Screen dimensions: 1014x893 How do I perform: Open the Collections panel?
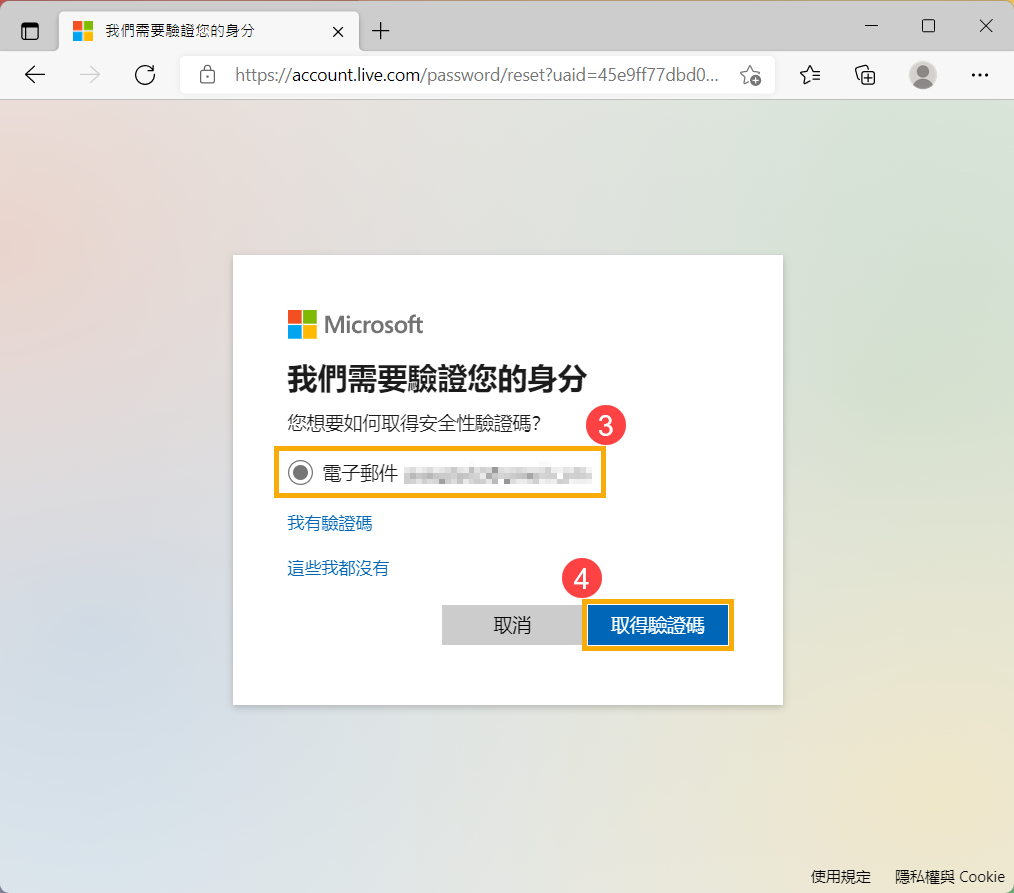(x=865, y=75)
